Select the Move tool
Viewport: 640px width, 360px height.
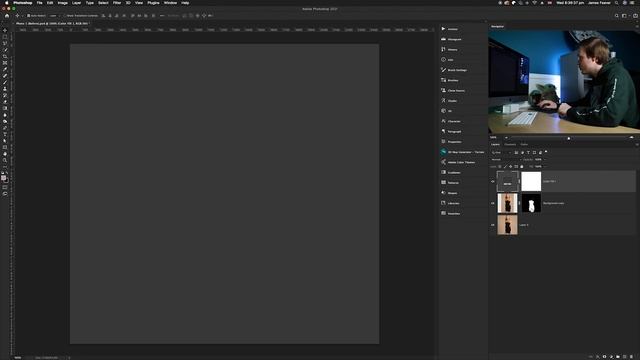5,30
